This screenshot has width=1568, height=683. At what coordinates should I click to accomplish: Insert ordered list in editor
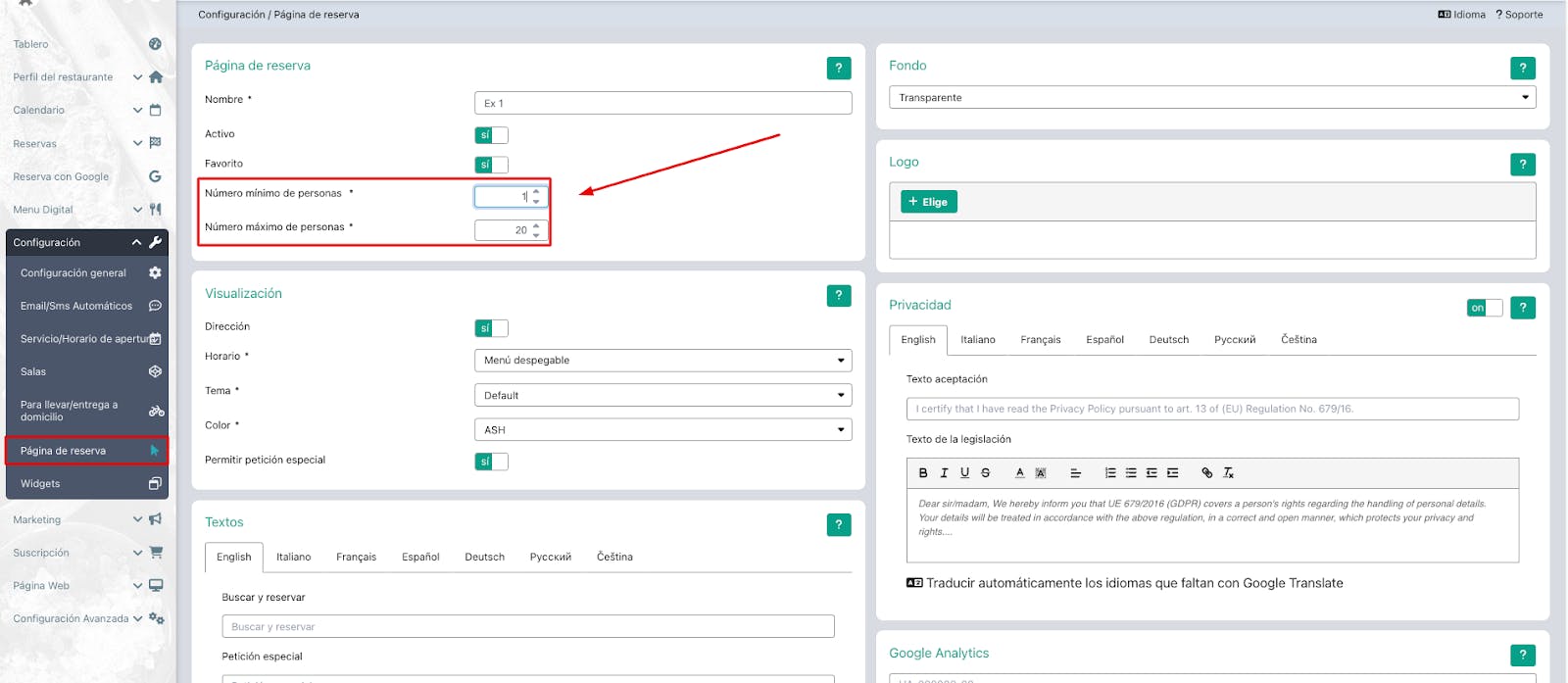coord(1110,473)
